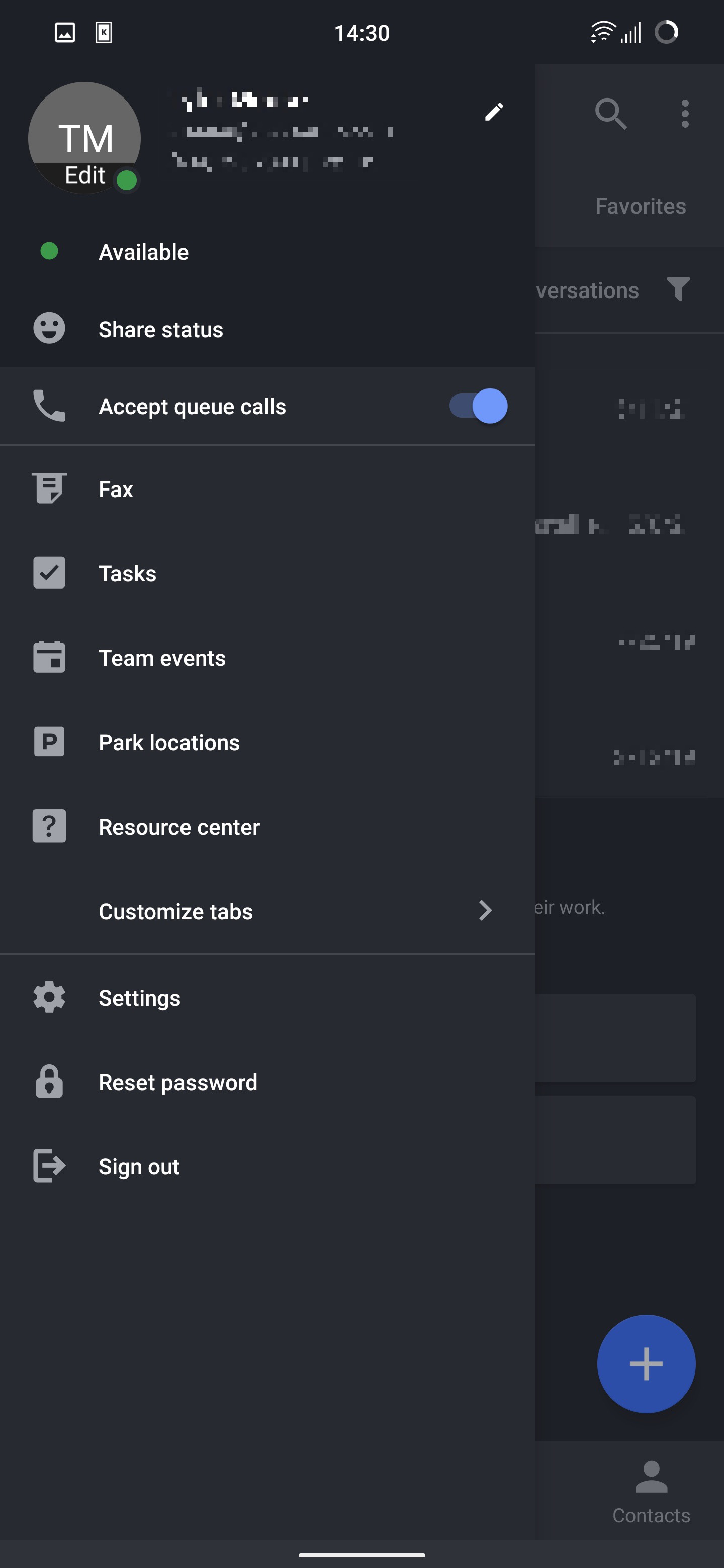The height and width of the screenshot is (1568, 724).
Task: Tap the pencil edit profile icon
Action: pyautogui.click(x=494, y=112)
